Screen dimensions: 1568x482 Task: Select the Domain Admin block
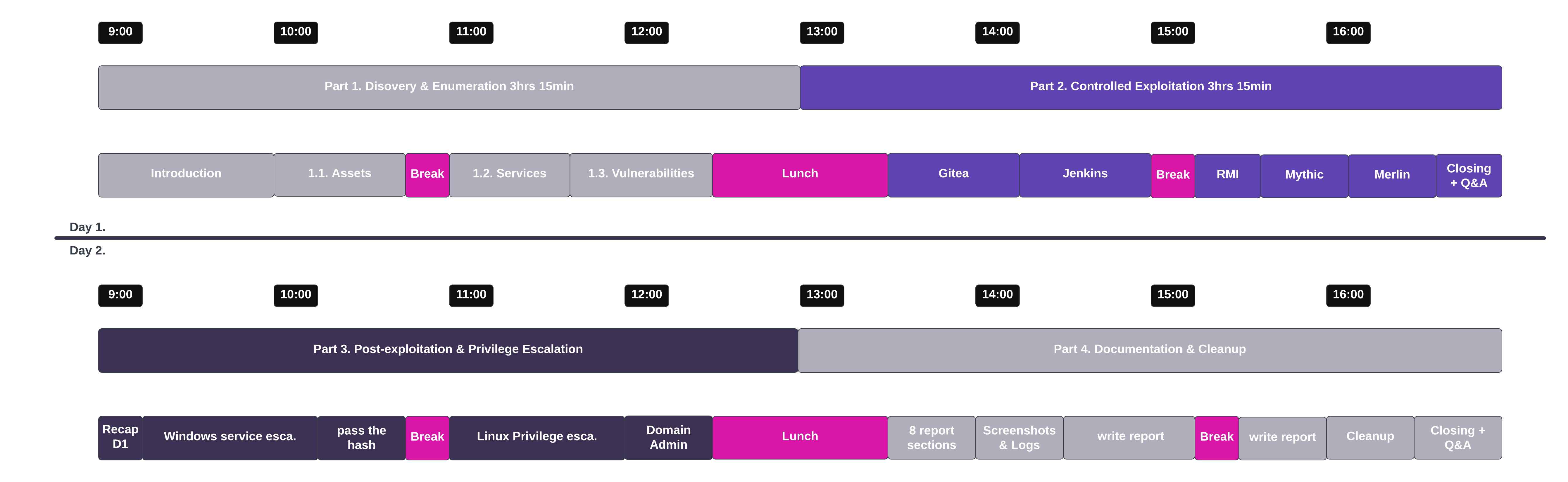coord(668,437)
